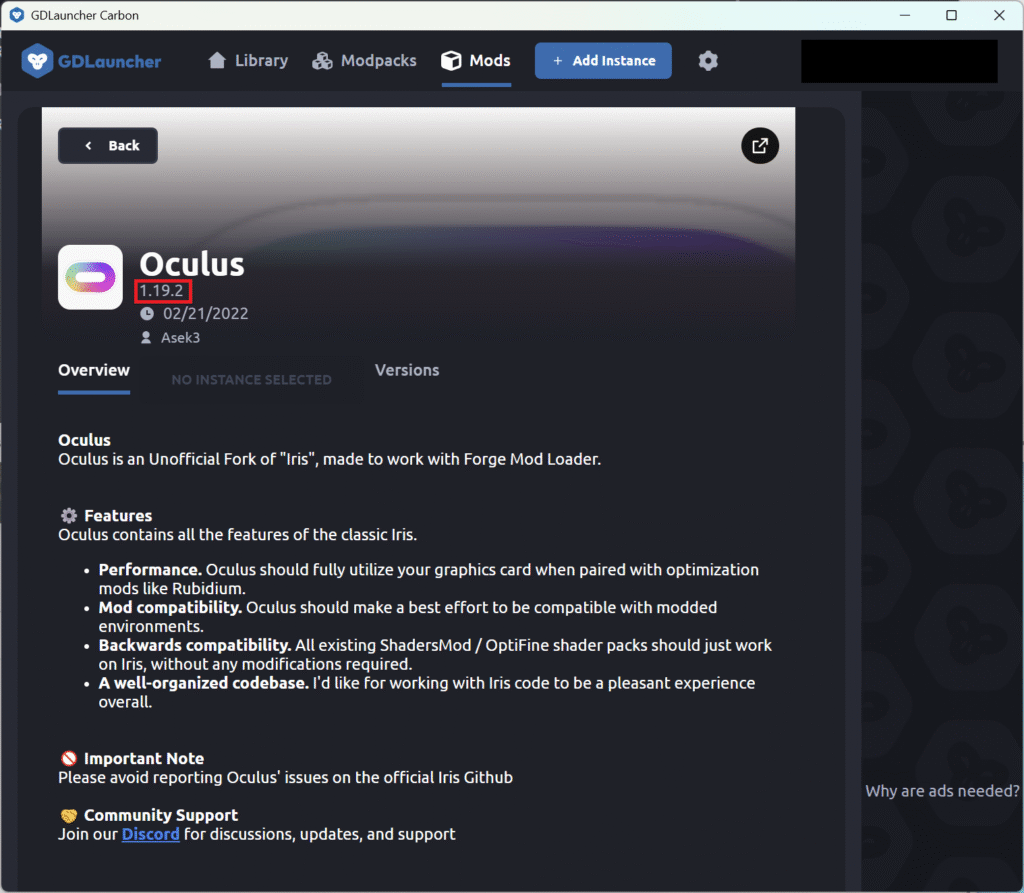This screenshot has width=1024, height=893.
Task: Click the clock icon beside the date
Action: coord(147,314)
